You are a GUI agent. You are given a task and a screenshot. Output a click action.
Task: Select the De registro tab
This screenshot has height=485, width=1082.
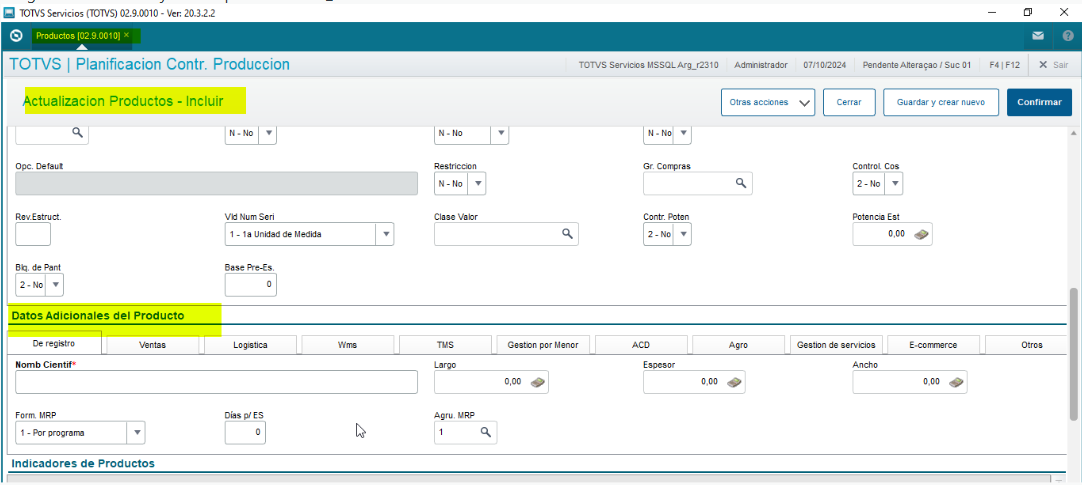click(55, 343)
